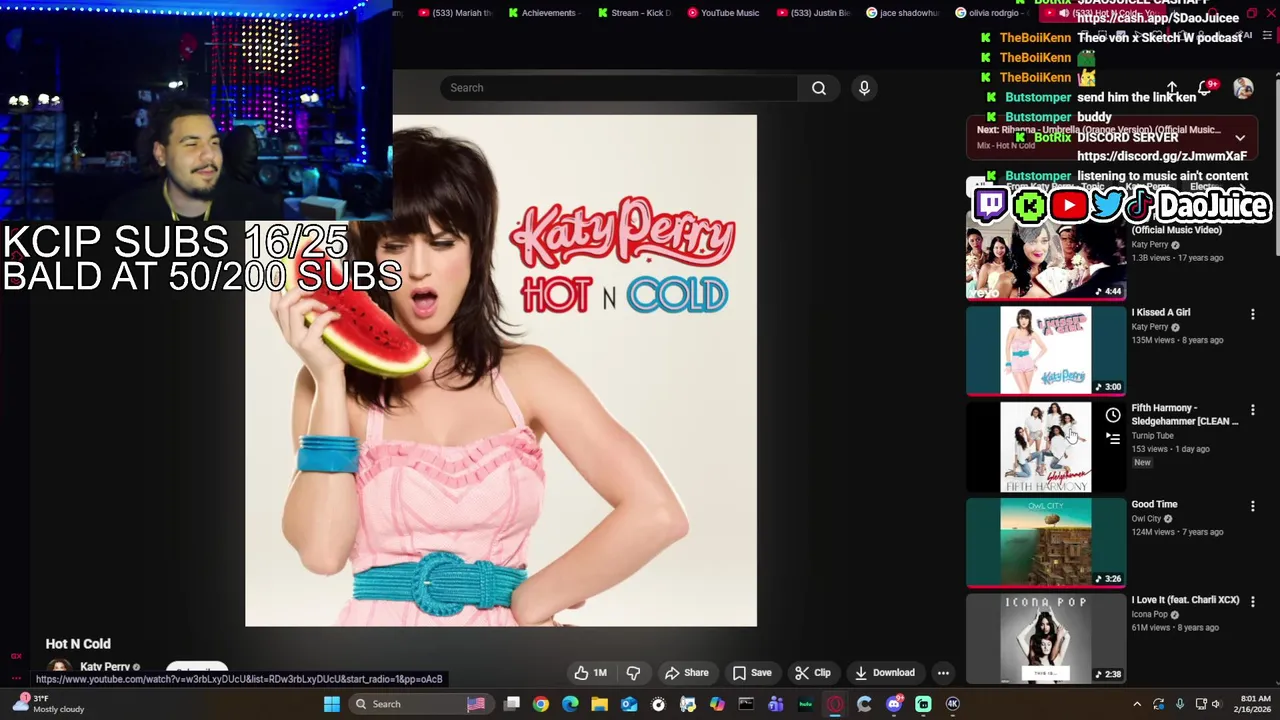Show hidden system tray icons chevron
Viewport: 1280px width, 720px height.
coord(1137,704)
